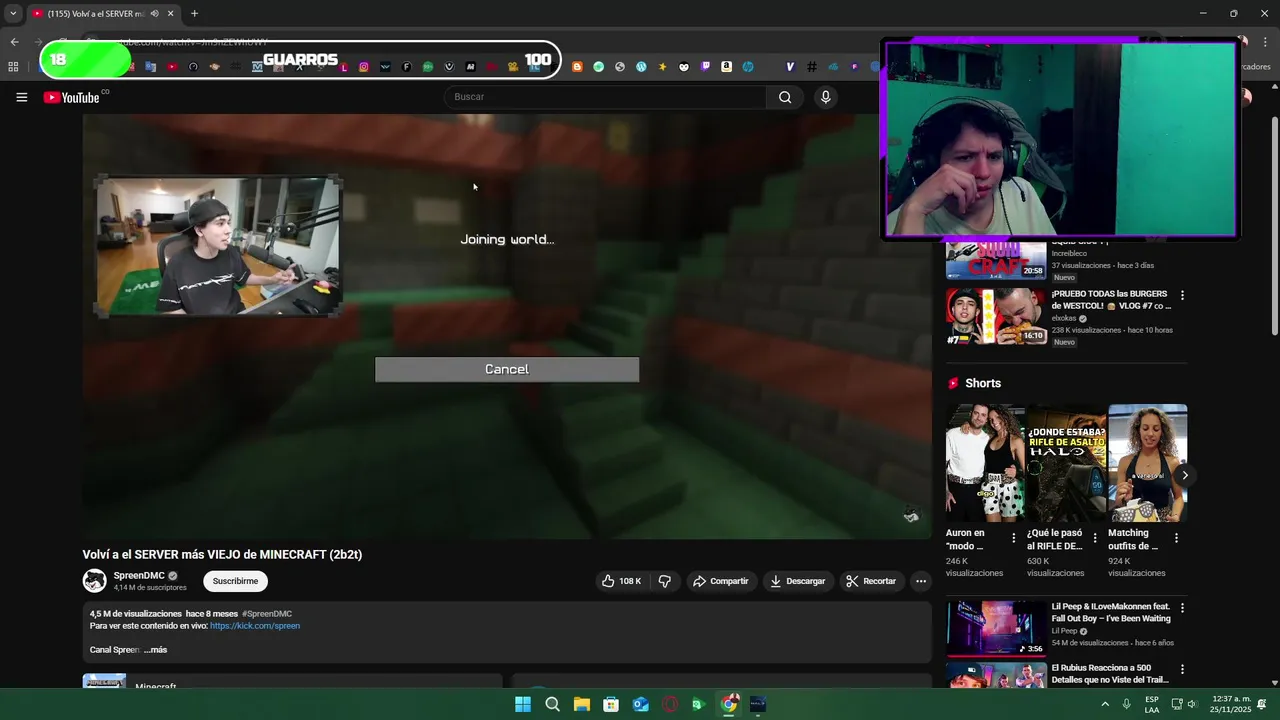The height and width of the screenshot is (720, 1280).
Task: Open options for El Rubius Reacciona video
Action: click(x=1182, y=669)
